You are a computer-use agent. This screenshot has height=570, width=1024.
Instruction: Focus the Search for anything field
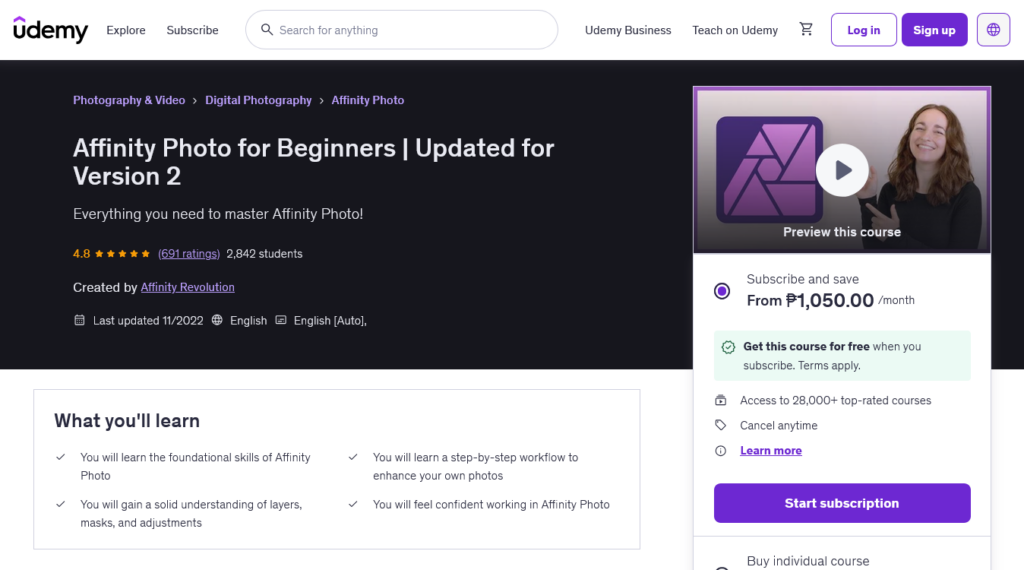pos(401,30)
